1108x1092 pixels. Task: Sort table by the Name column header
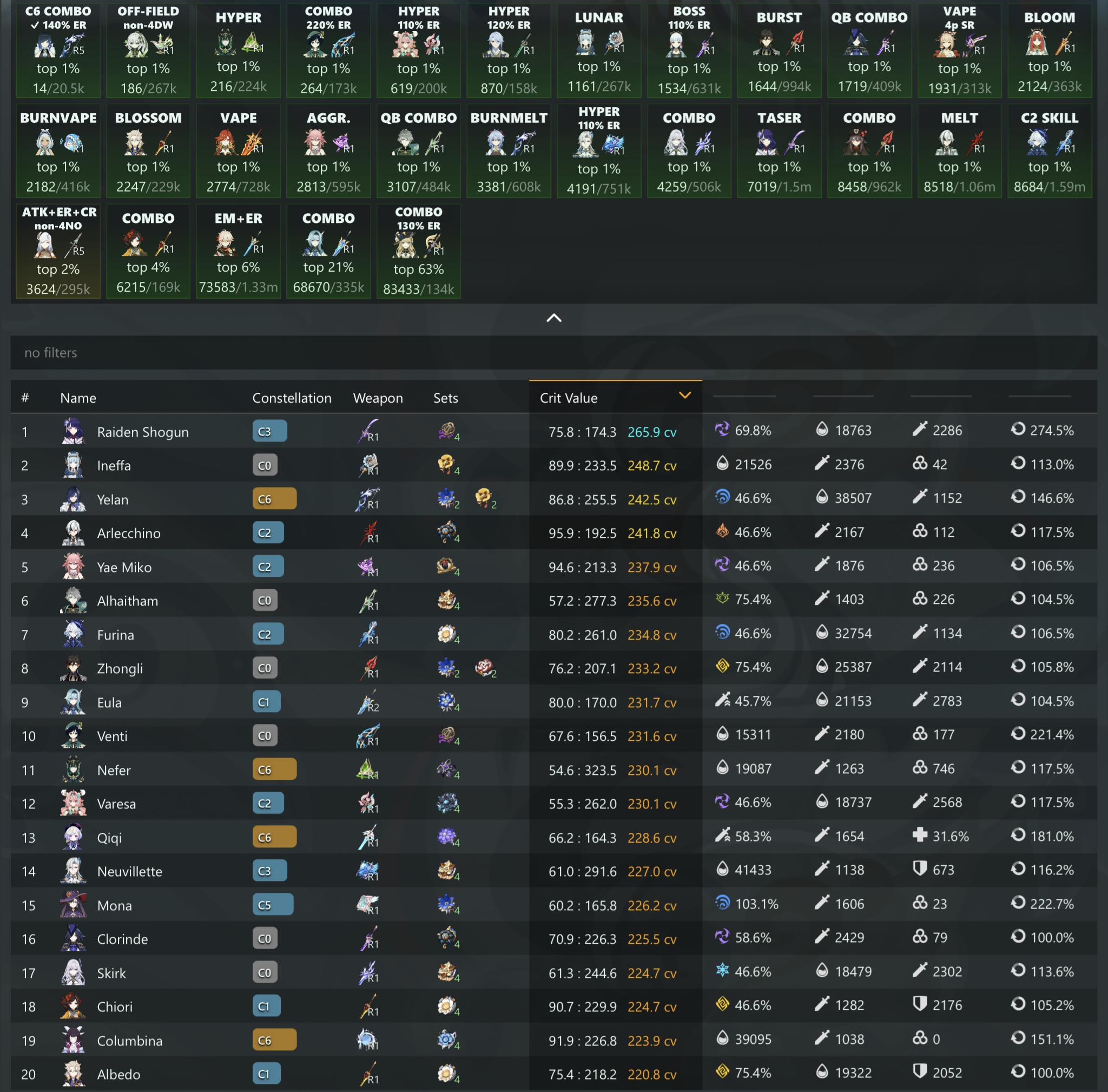(78, 398)
